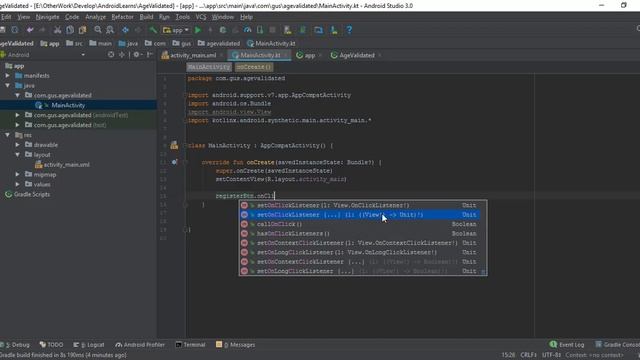Choose the callOnClick() completion suggestion
640x360 pixels.
[x=359, y=224]
